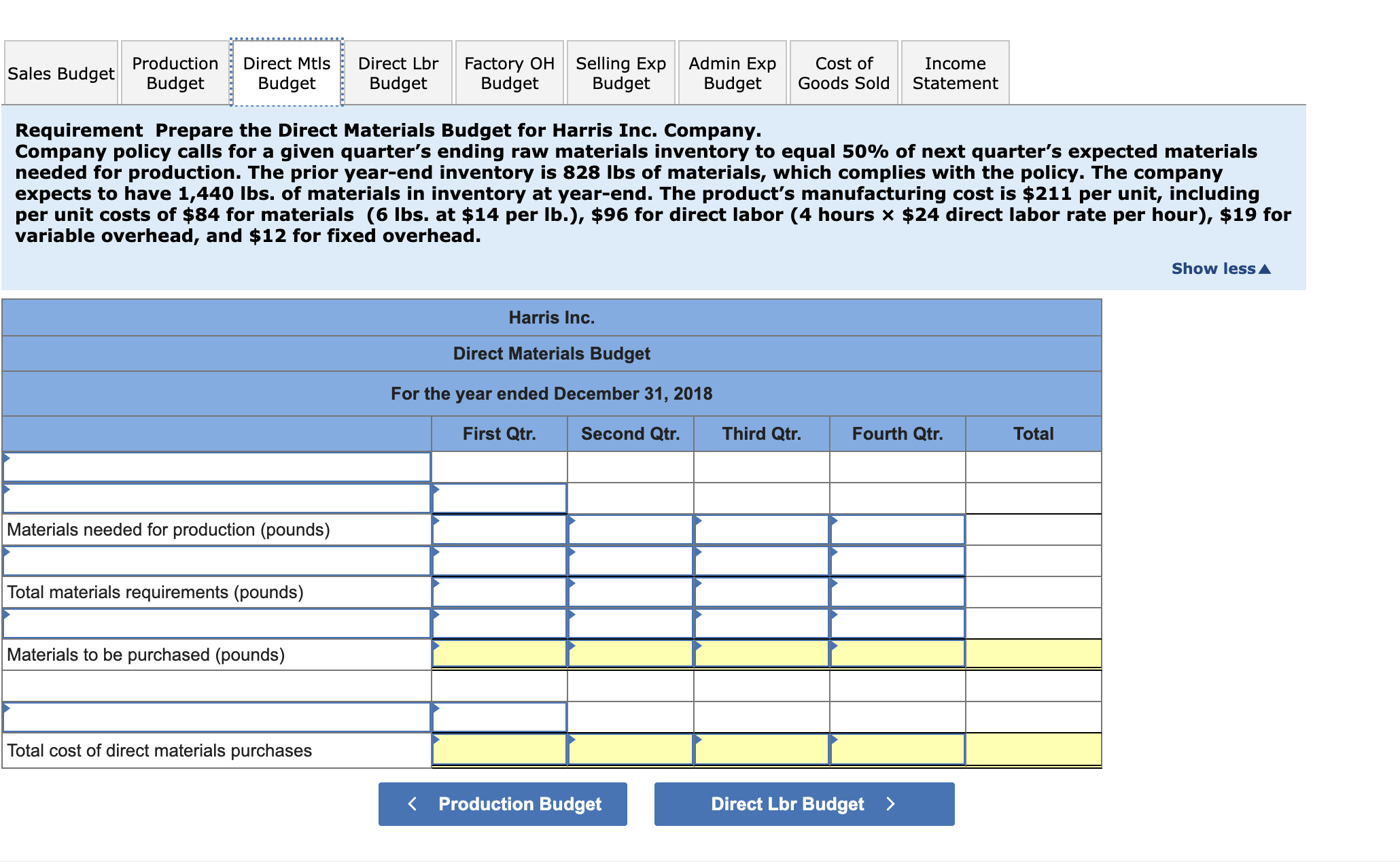Click the Production Budget navigation button

click(503, 804)
